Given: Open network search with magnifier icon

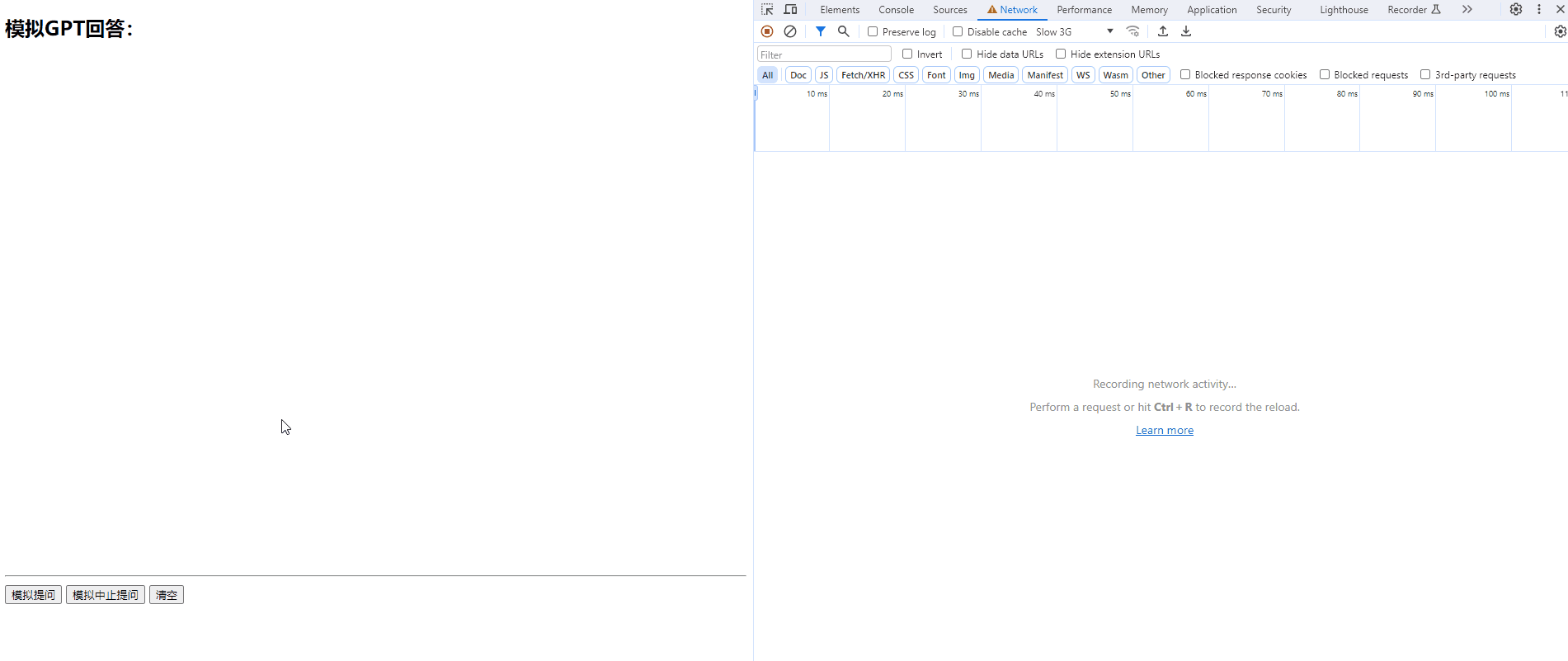Looking at the screenshot, I should tap(843, 31).
